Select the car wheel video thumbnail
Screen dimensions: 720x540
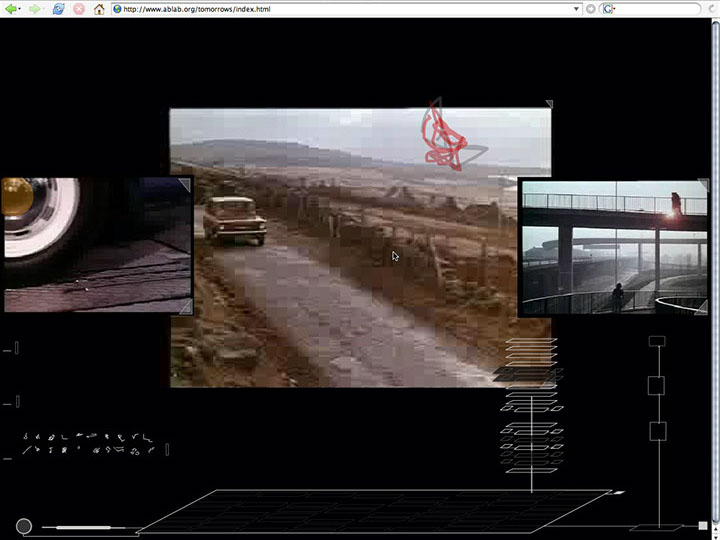pyautogui.click(x=95, y=244)
